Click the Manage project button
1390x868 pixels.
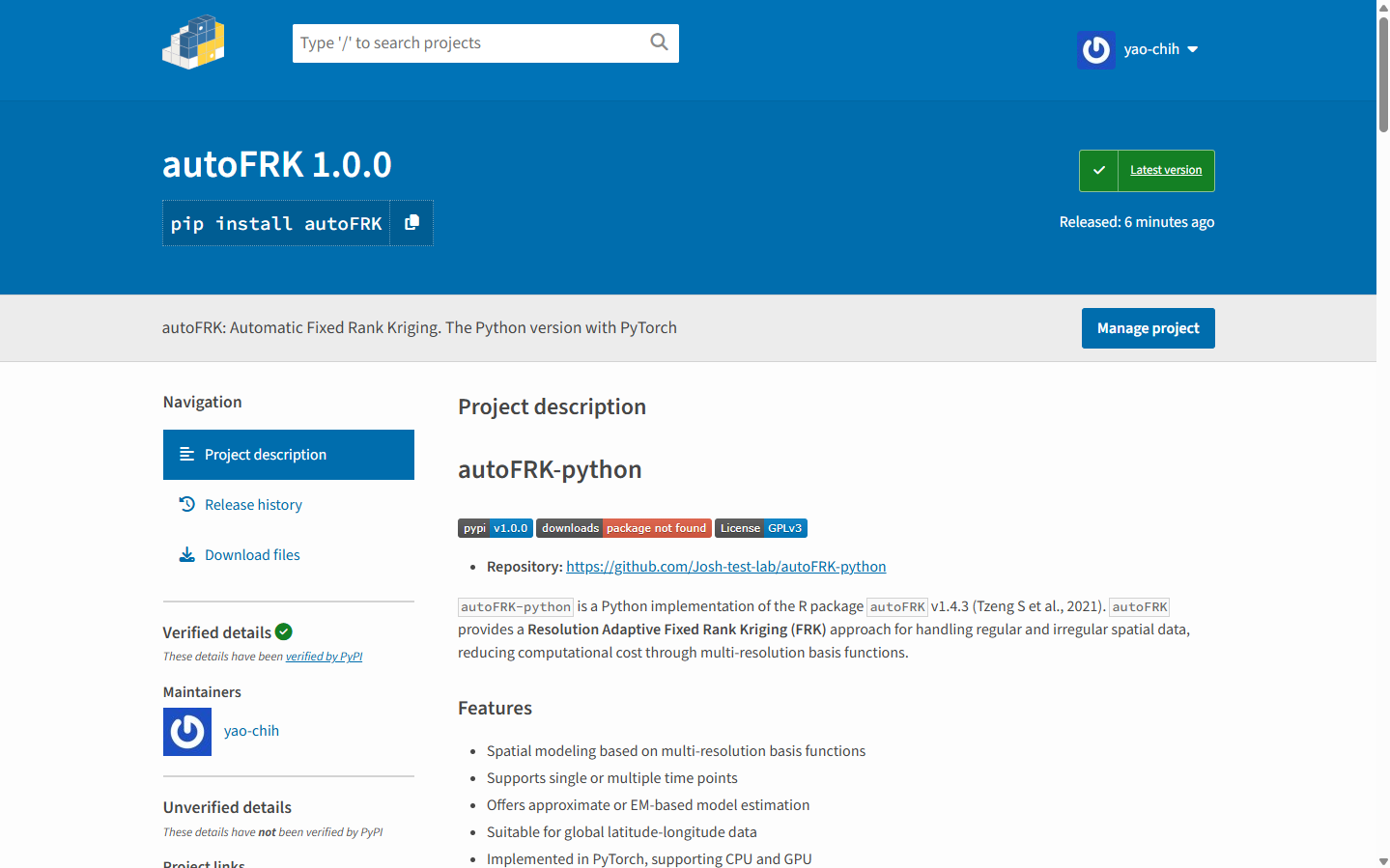point(1148,328)
